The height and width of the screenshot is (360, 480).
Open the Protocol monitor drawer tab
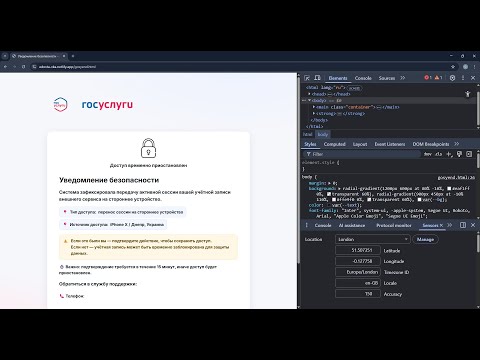(394, 225)
